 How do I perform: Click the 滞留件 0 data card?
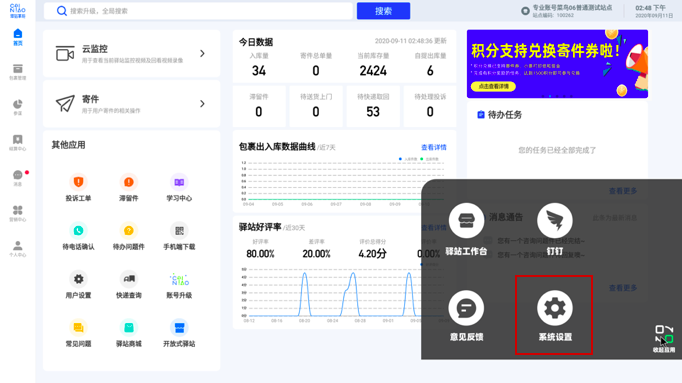259,106
